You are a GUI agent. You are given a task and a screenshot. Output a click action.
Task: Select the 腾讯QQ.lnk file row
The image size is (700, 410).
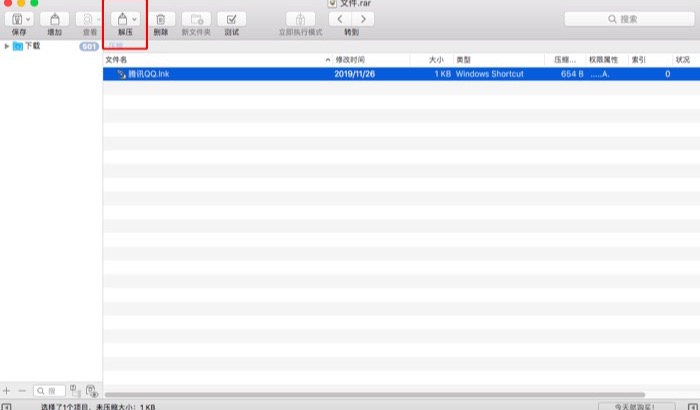coord(300,74)
